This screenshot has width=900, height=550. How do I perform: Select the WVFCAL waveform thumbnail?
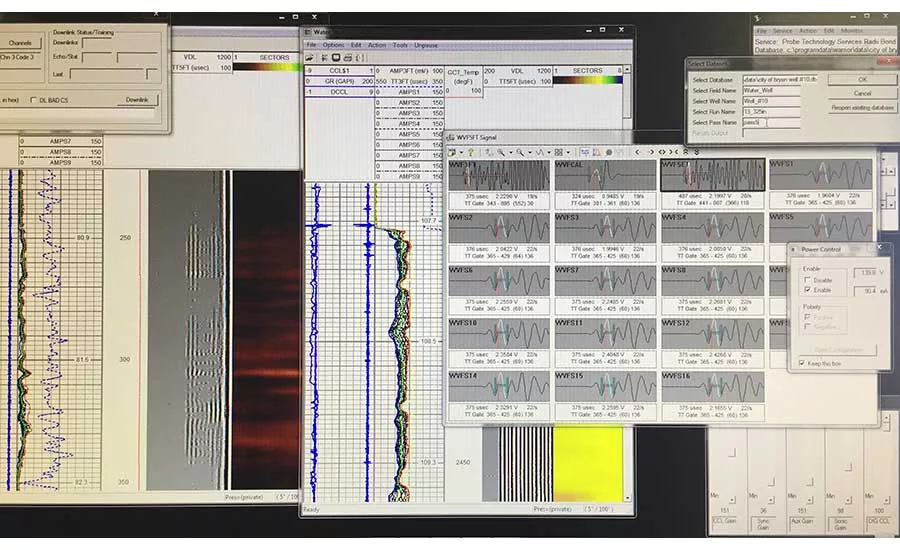coord(605,175)
